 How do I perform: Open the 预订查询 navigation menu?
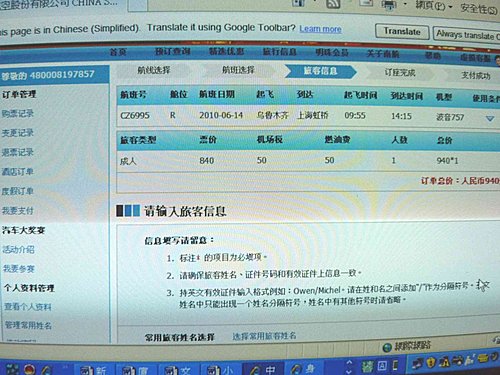pyautogui.click(x=172, y=51)
